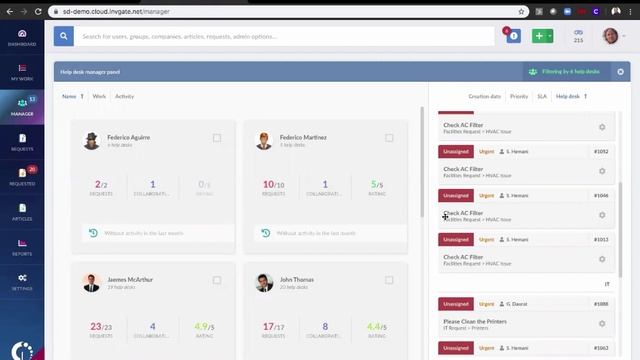Open John Thomas agent name
640x360 pixels.
point(297,280)
